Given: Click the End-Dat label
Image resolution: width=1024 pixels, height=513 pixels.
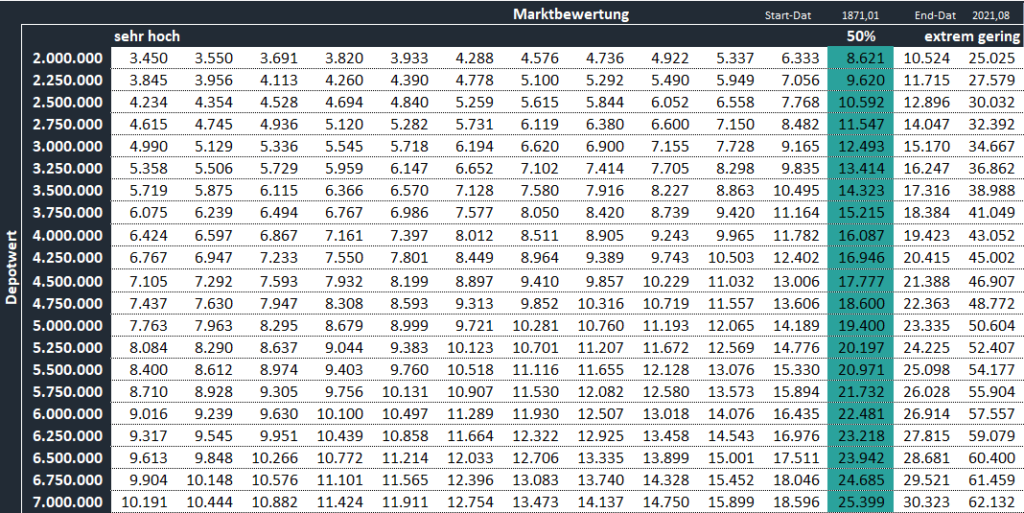Looking at the screenshot, I should click(x=935, y=16).
